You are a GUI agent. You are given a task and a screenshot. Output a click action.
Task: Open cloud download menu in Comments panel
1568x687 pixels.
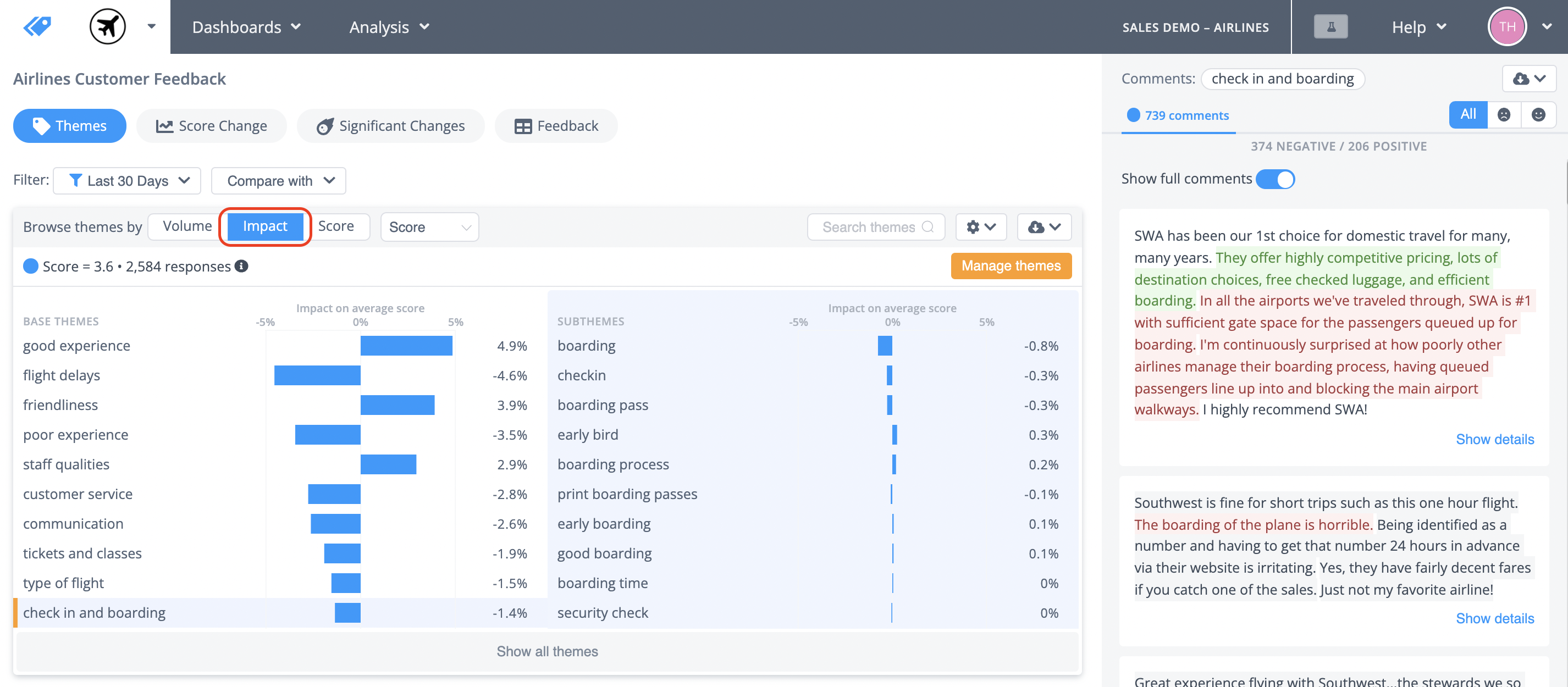(x=1528, y=79)
